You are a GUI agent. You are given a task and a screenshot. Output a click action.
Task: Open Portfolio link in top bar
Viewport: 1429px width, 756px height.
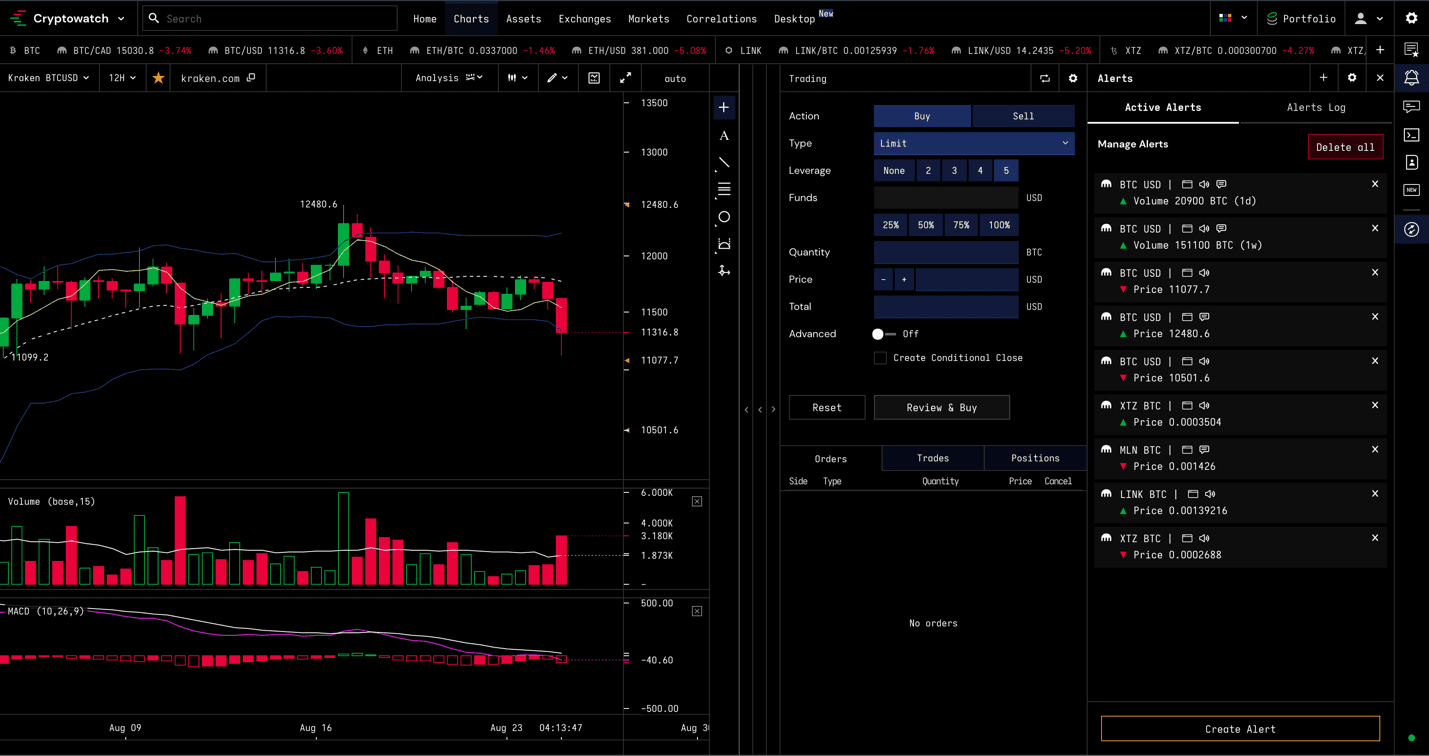pos(1300,18)
